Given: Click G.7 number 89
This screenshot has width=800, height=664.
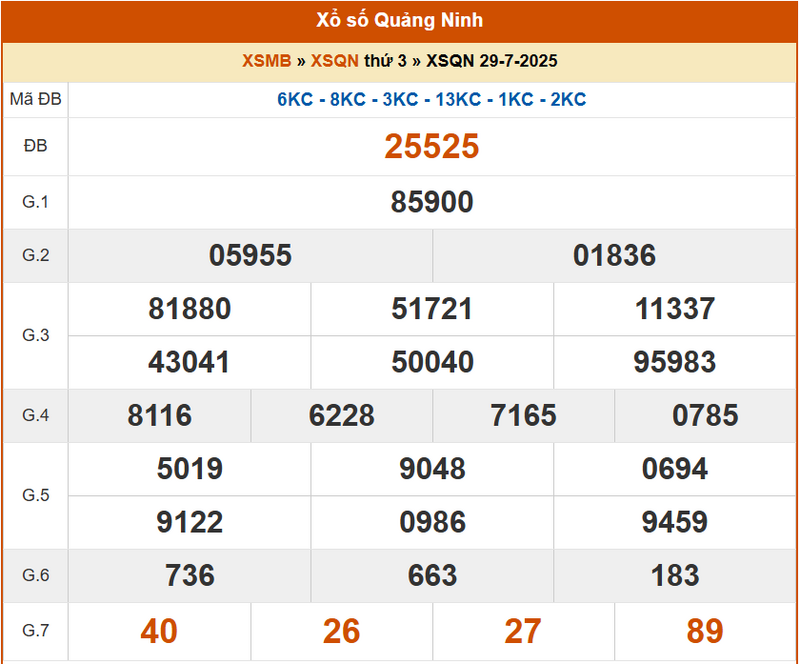Looking at the screenshot, I should [705, 631].
